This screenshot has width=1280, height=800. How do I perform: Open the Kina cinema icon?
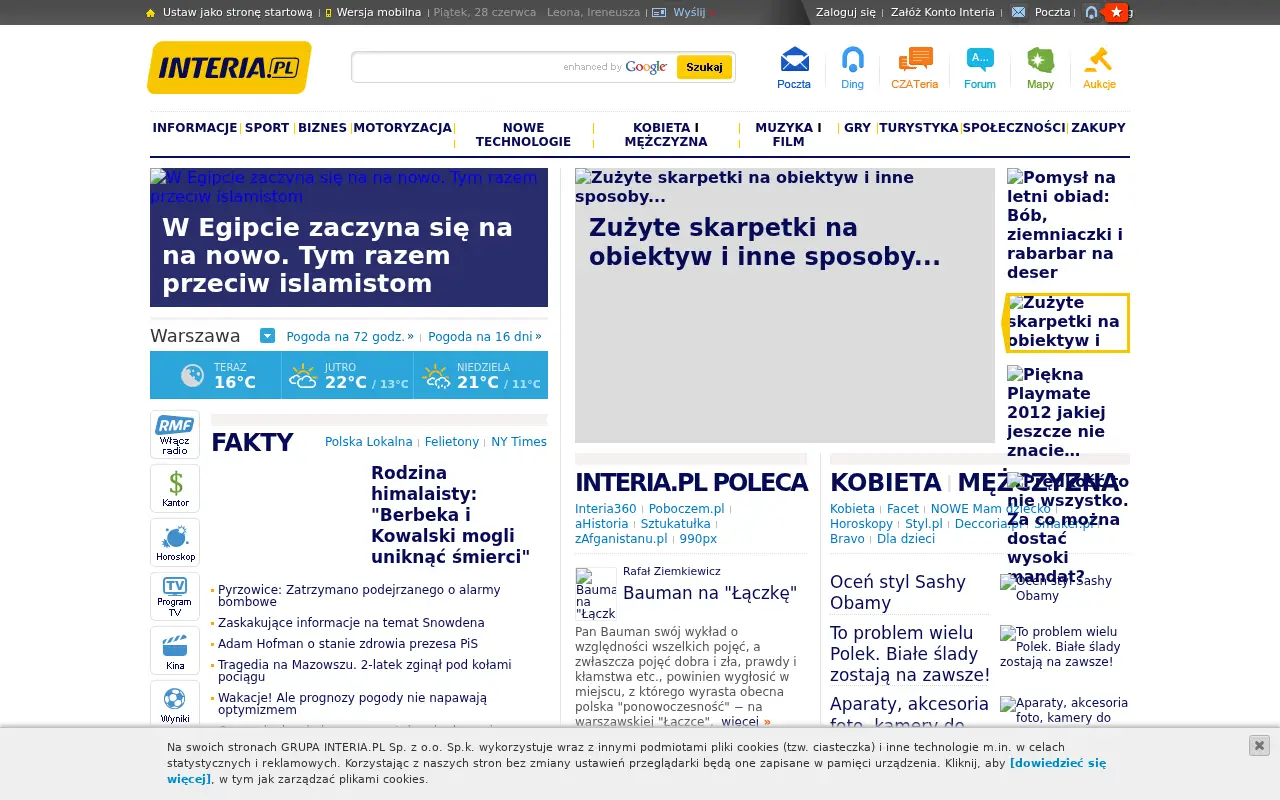pyautogui.click(x=175, y=650)
